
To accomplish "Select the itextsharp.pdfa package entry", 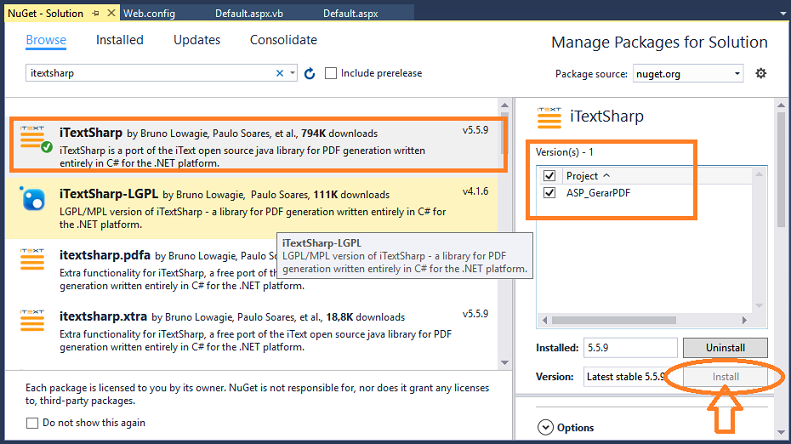I will [251, 270].
